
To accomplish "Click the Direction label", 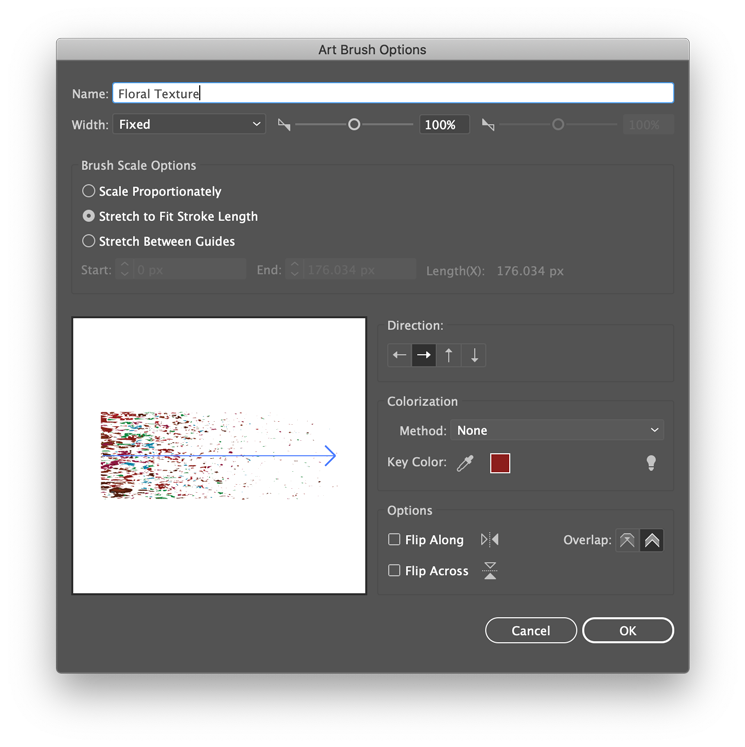I will pyautogui.click(x=415, y=325).
